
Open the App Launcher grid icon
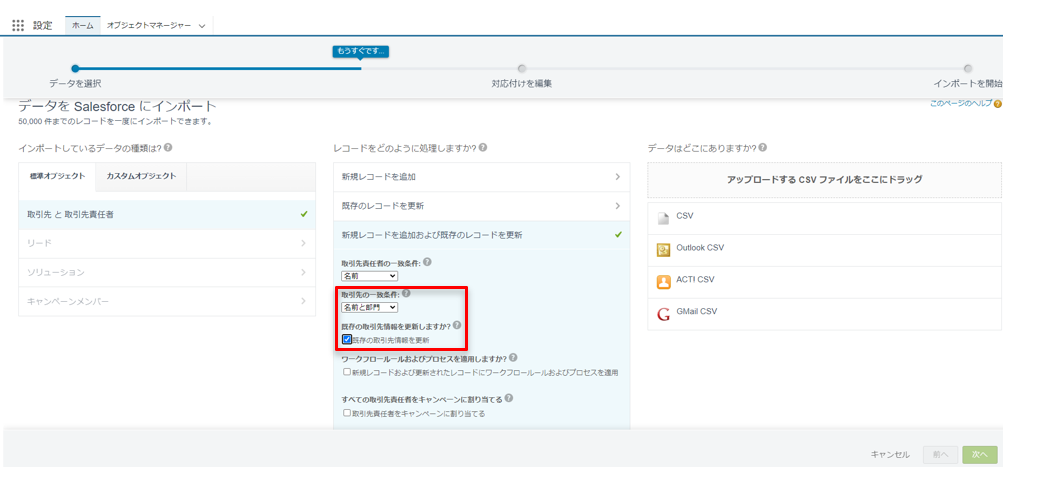point(18,25)
